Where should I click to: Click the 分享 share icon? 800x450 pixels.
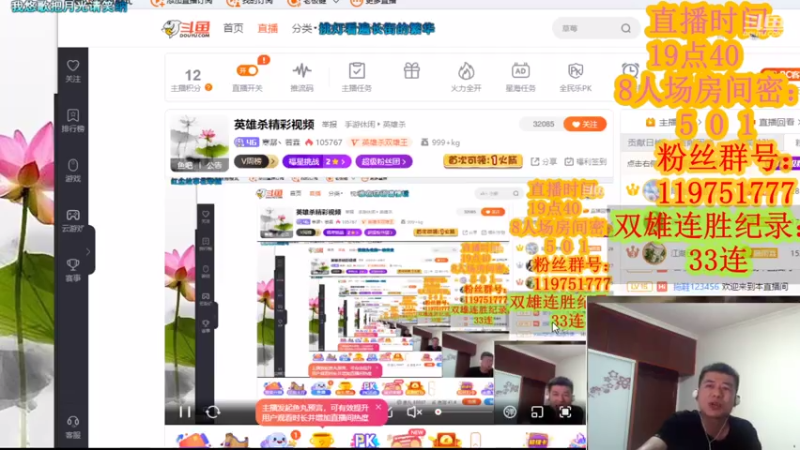[x=543, y=161]
